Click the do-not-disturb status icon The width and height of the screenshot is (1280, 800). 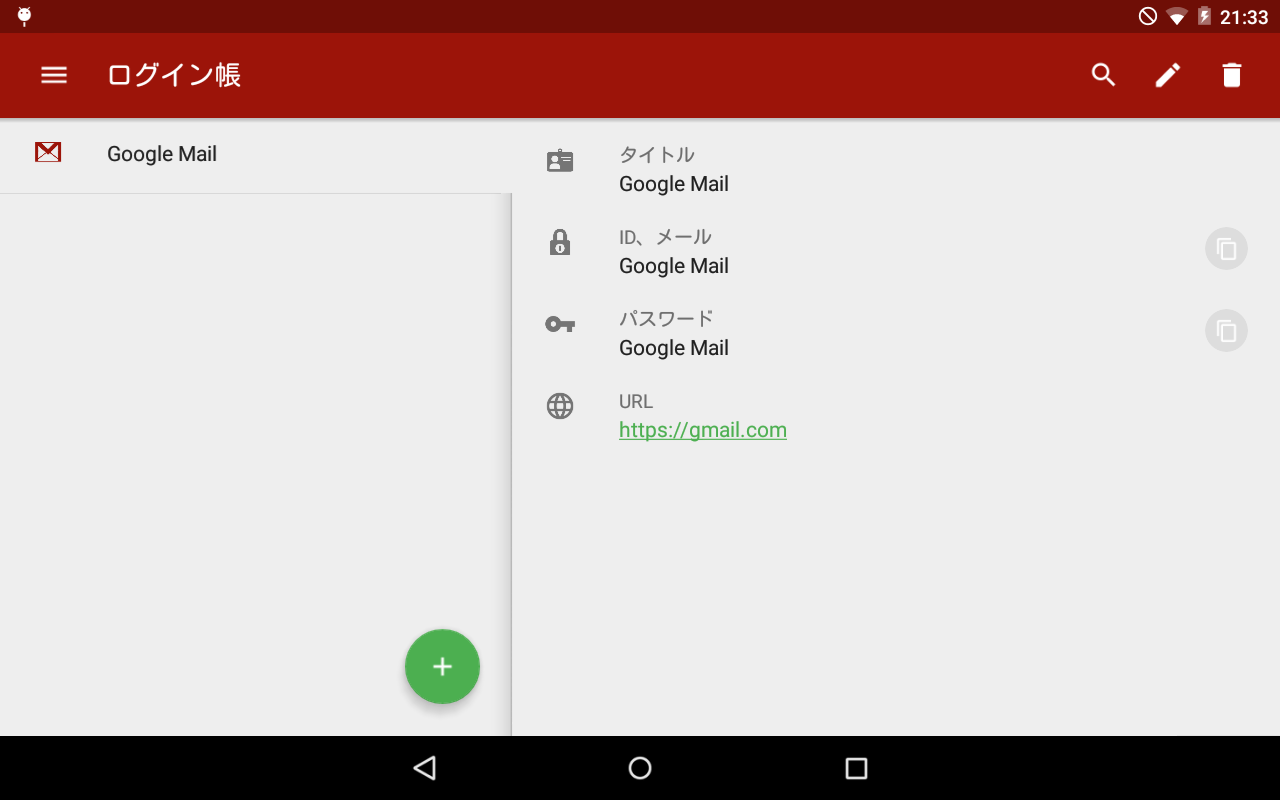[1148, 16]
